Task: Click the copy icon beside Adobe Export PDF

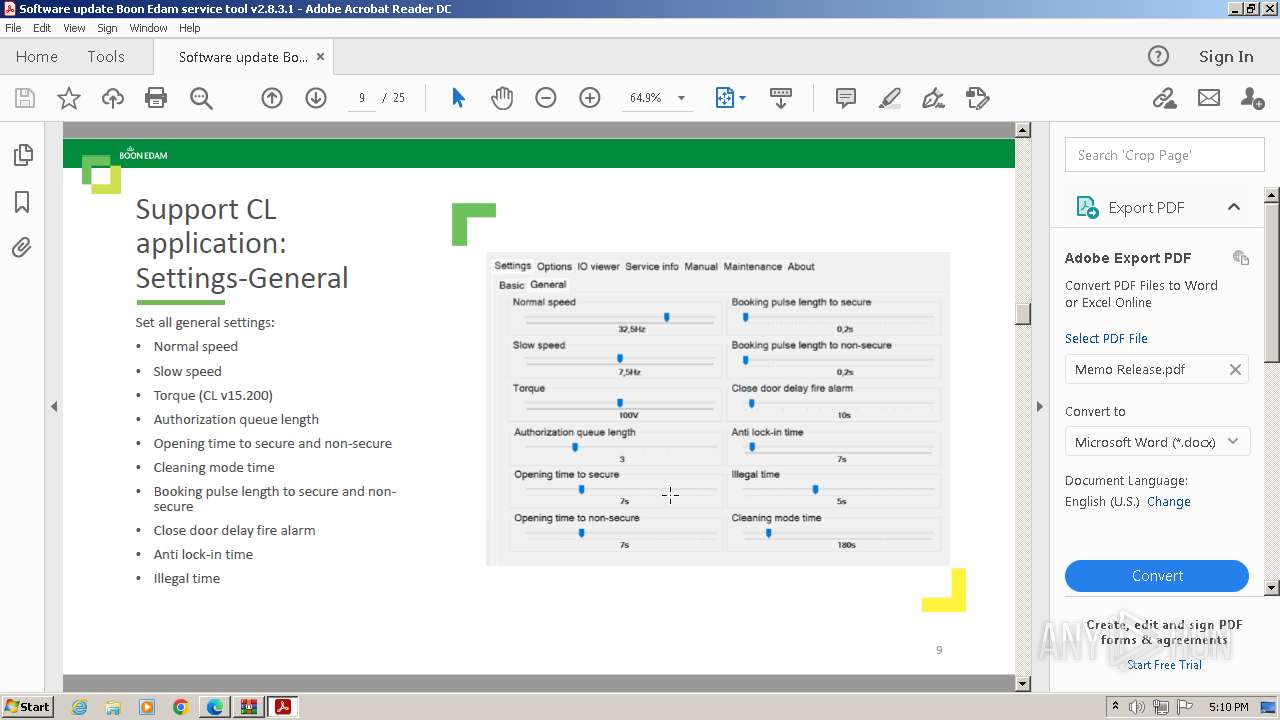Action: point(1241,258)
